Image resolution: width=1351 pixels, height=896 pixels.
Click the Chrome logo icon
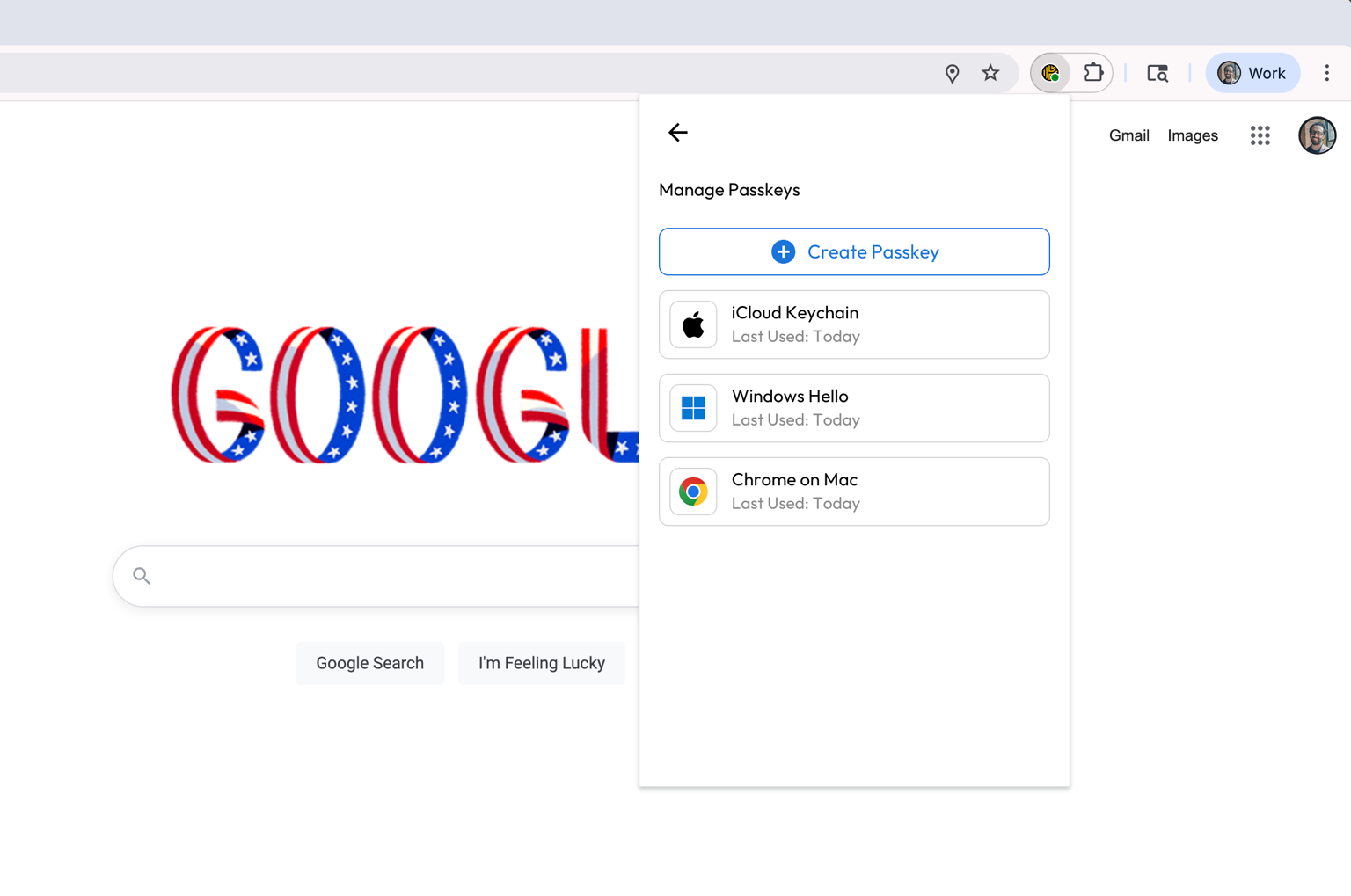pyautogui.click(x=693, y=492)
